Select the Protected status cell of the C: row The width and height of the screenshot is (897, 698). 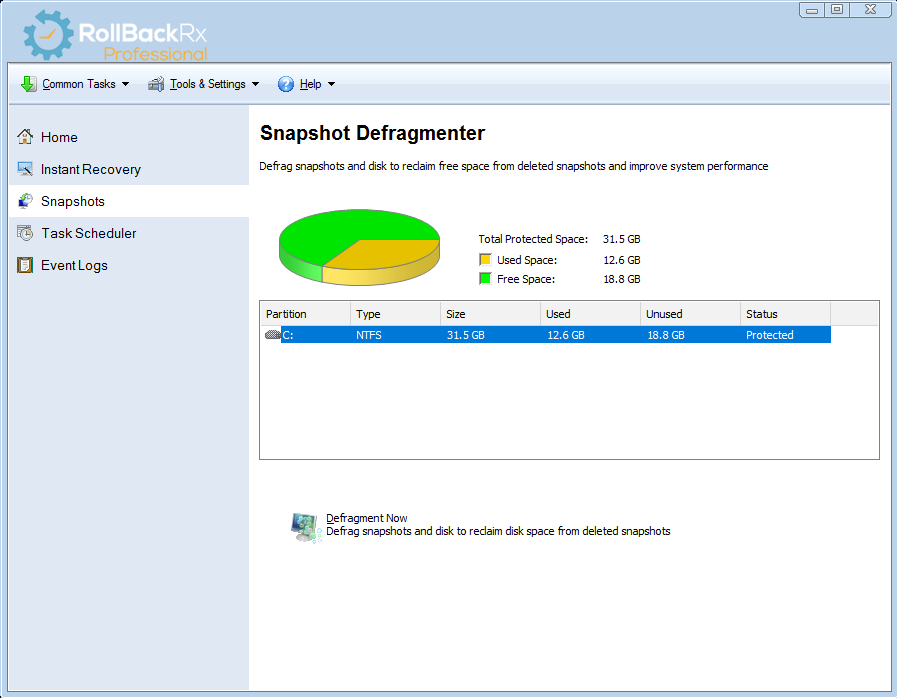770,335
